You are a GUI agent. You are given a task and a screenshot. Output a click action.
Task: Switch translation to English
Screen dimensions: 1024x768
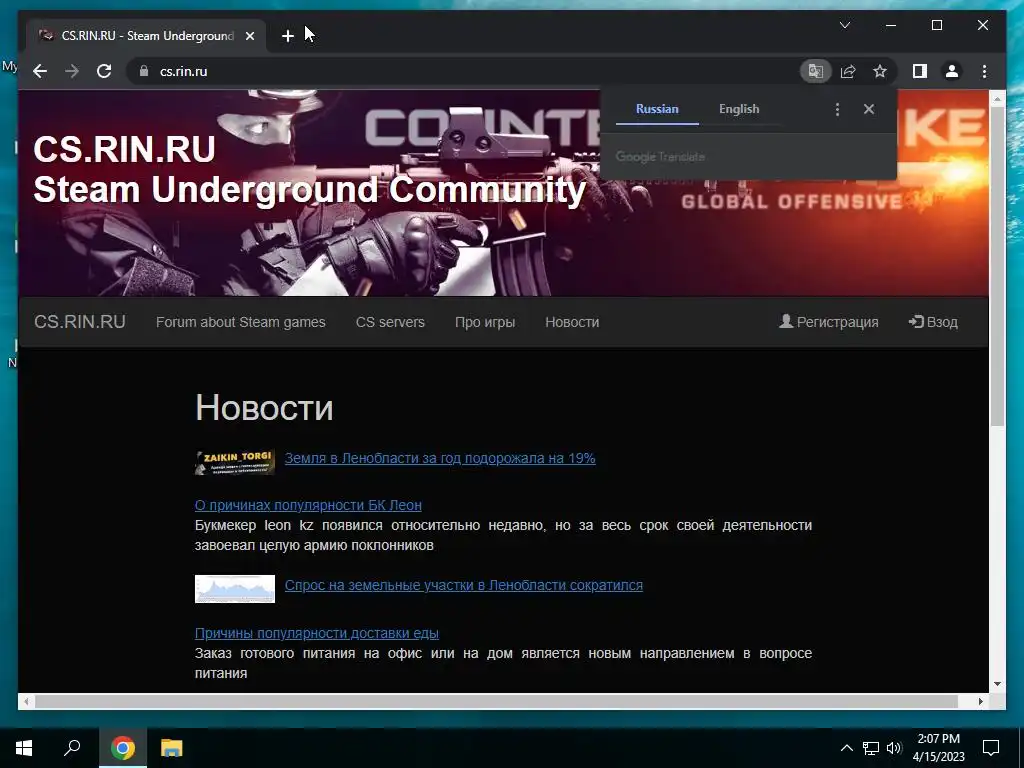(739, 109)
